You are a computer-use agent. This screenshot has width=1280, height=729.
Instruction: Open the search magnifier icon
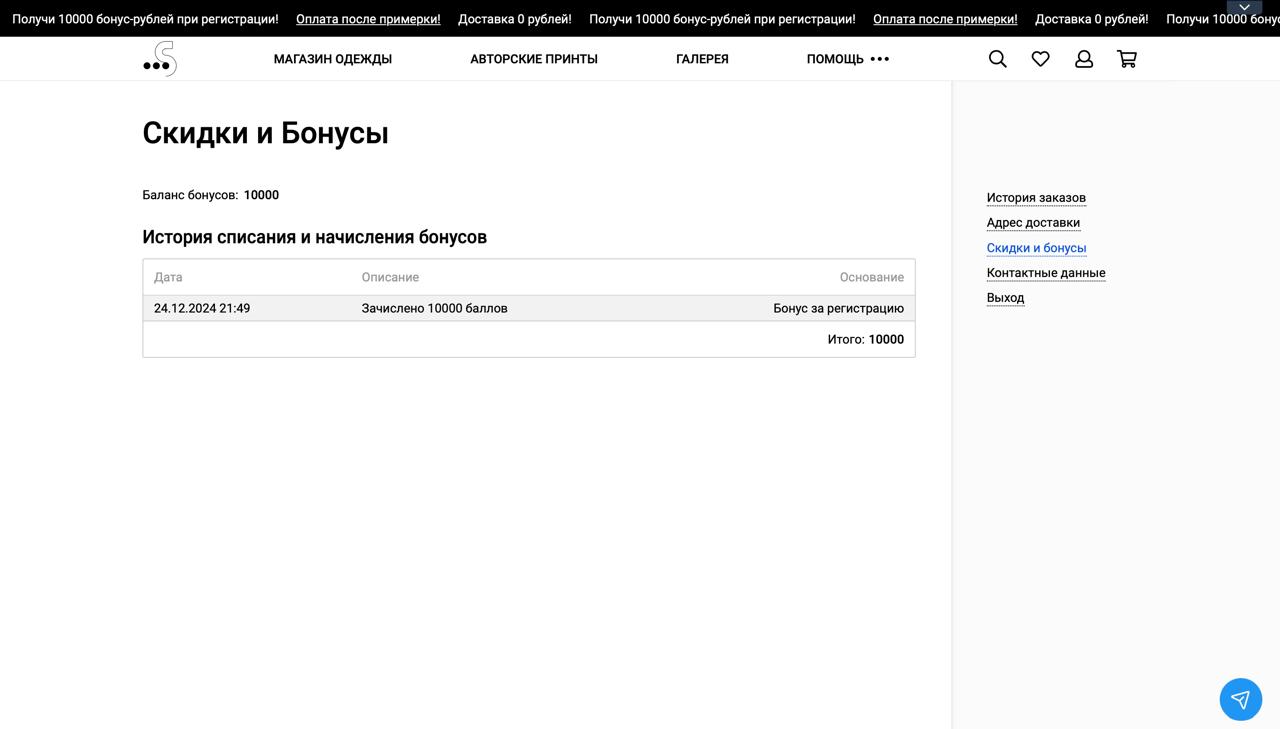pos(998,59)
